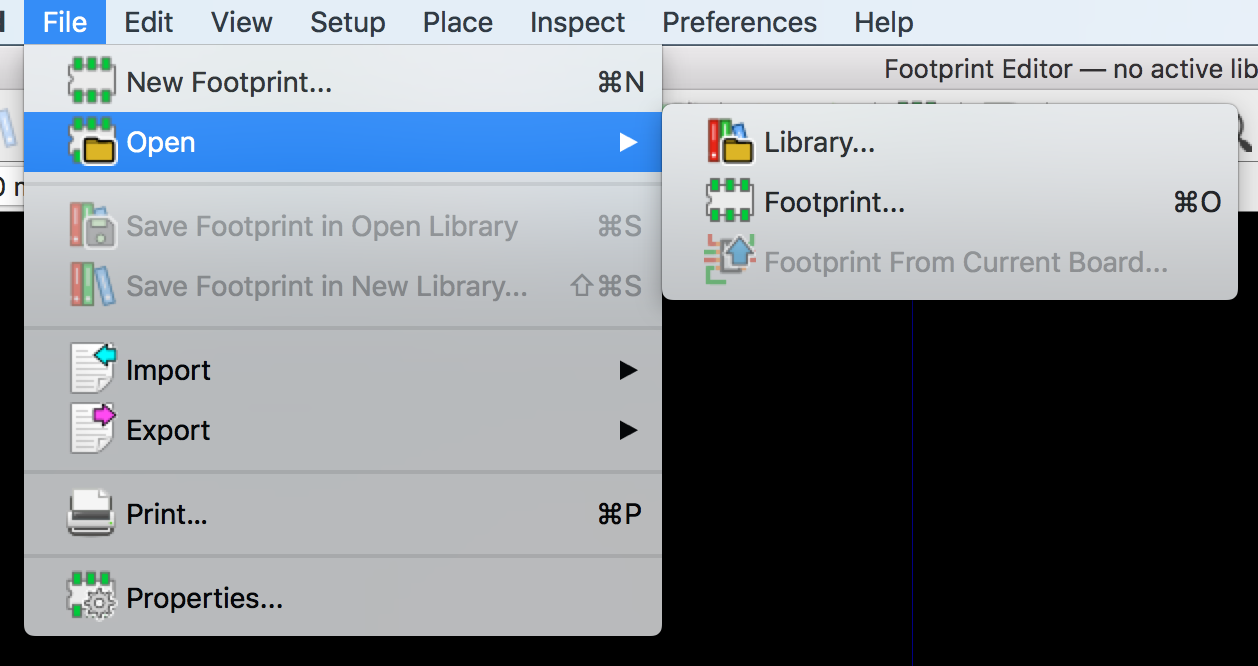
Task: Open the View menu
Action: tap(242, 22)
